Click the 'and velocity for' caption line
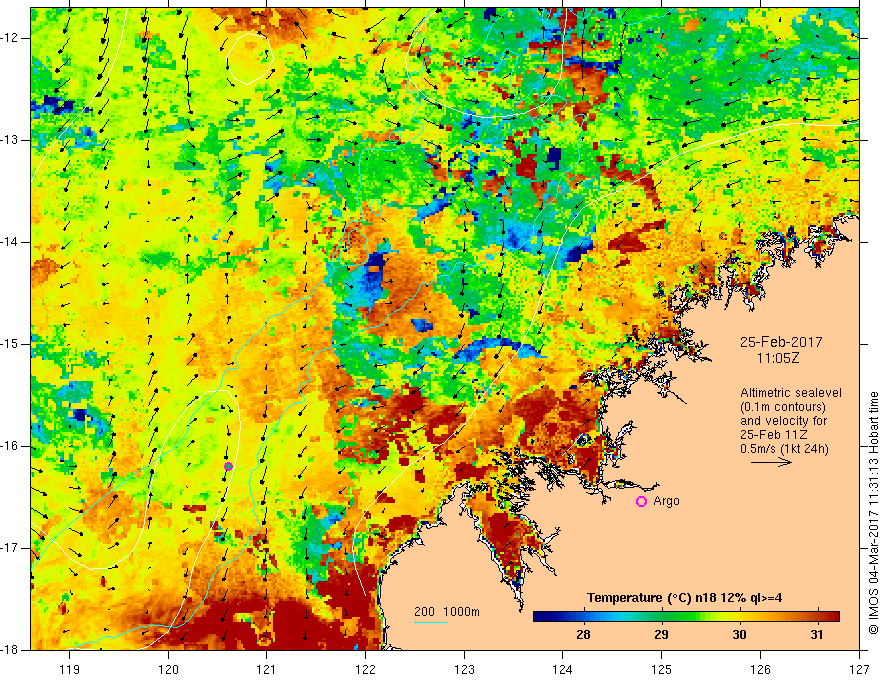The image size is (880, 680). pyautogui.click(x=783, y=420)
